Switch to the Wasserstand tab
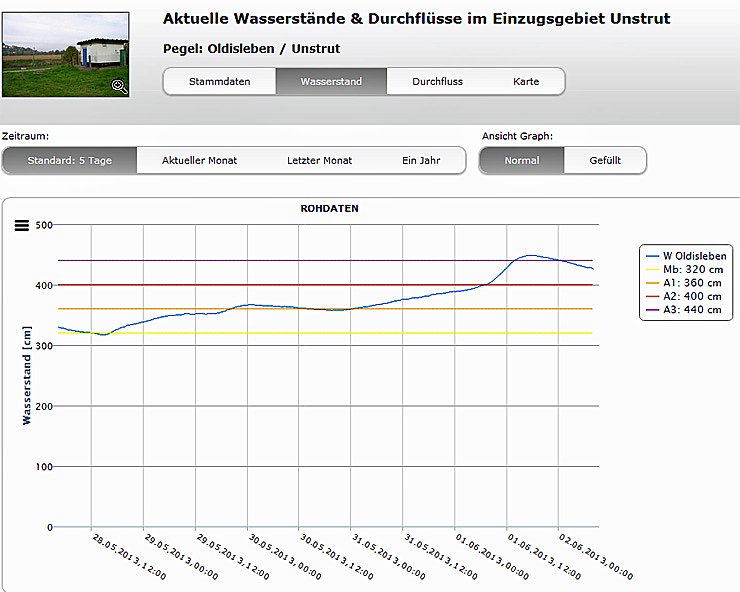Image resolution: width=740 pixels, height=592 pixels. 330,81
